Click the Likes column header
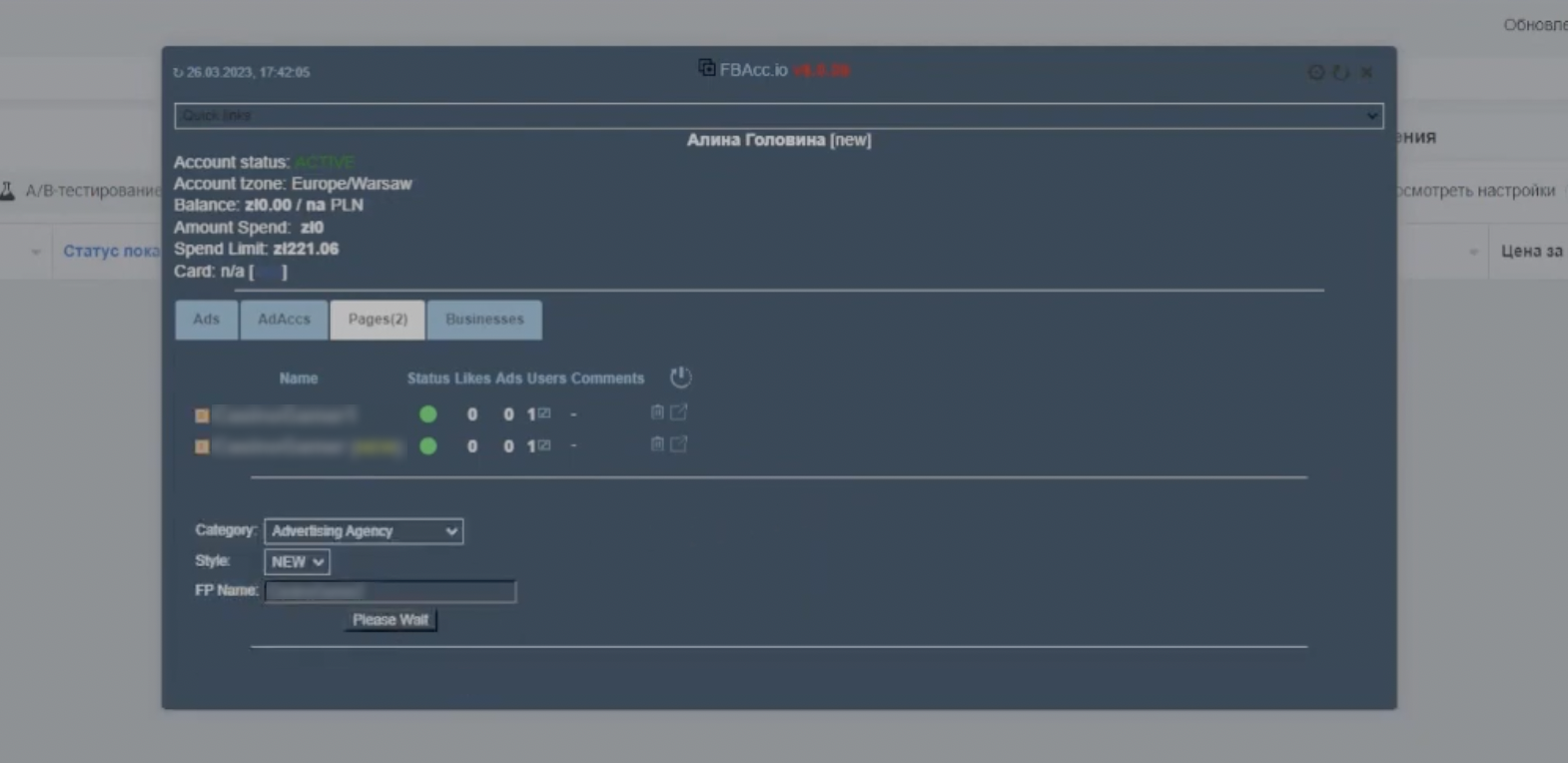The height and width of the screenshot is (763, 1568). click(x=472, y=379)
